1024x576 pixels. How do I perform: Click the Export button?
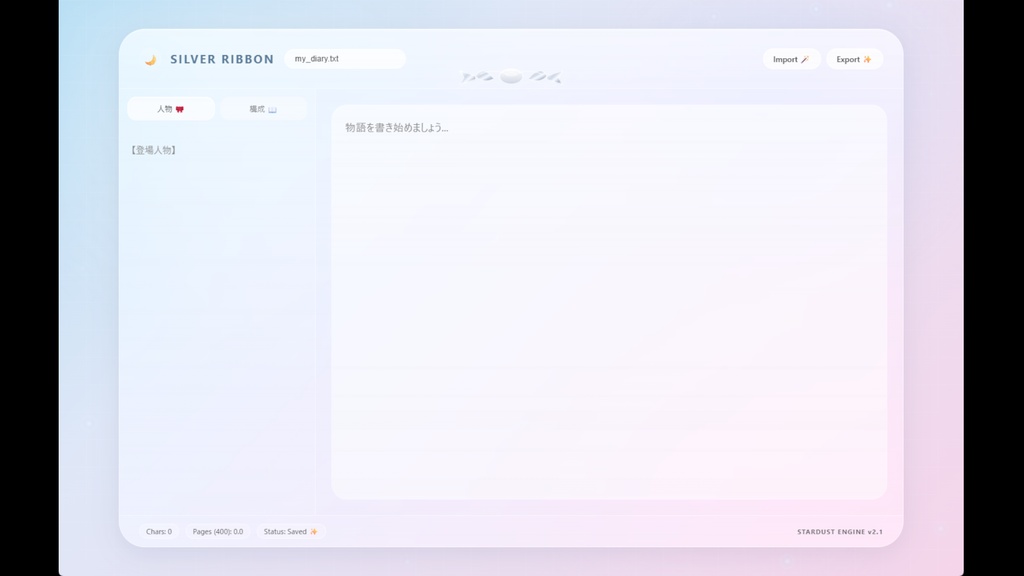click(854, 59)
